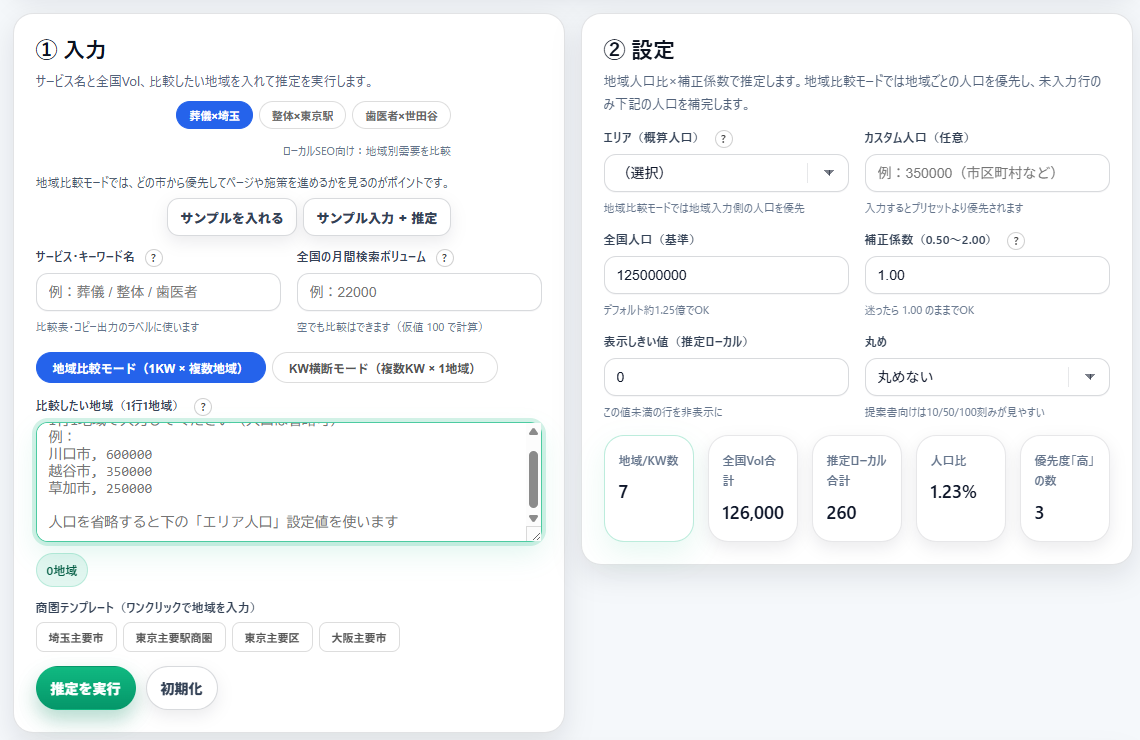
Task: Click the 0地域 count badge
Action: 62,571
